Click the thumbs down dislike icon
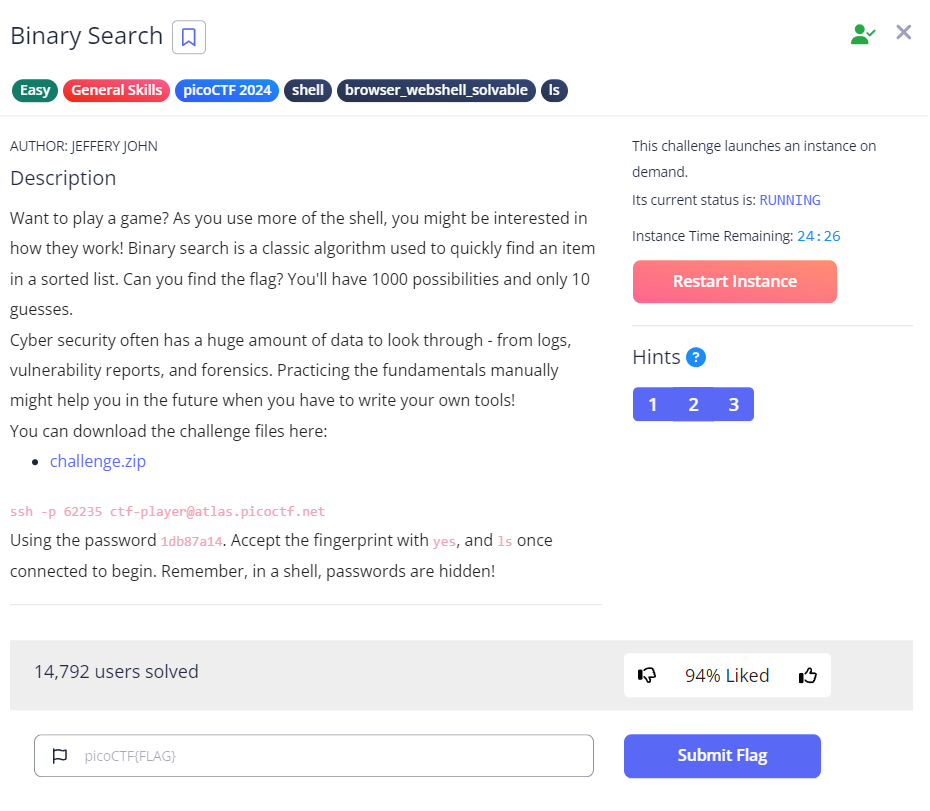This screenshot has height=811, width=930. click(x=647, y=676)
